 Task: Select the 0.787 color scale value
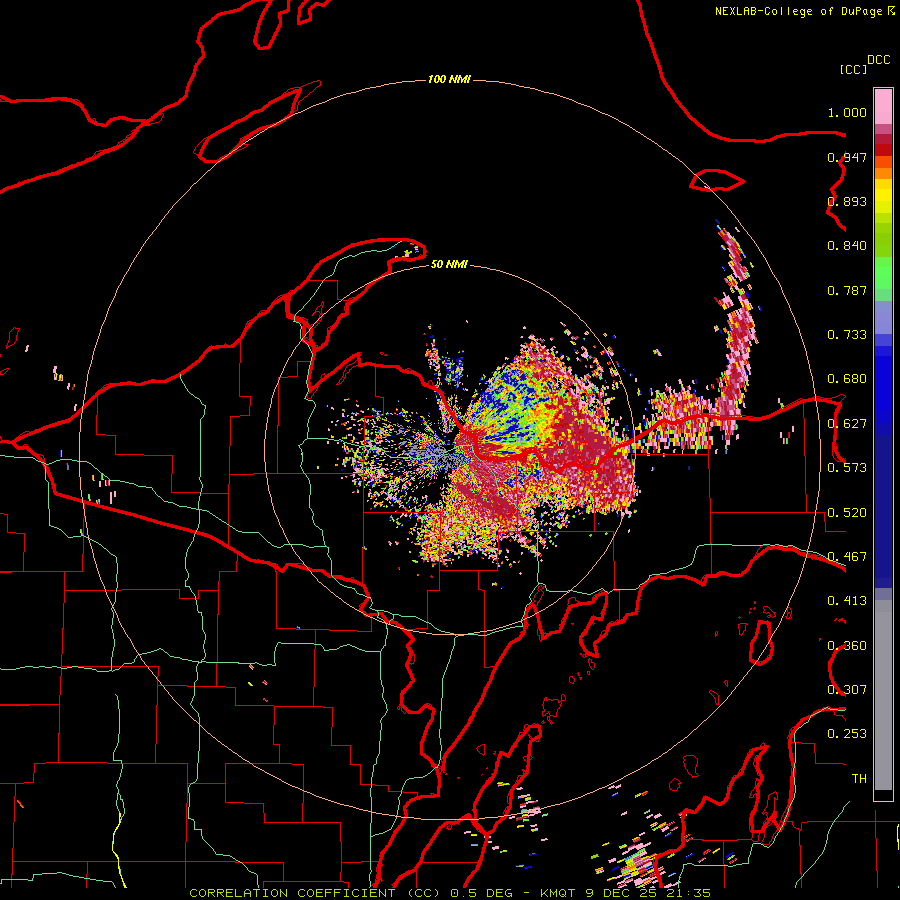click(847, 290)
